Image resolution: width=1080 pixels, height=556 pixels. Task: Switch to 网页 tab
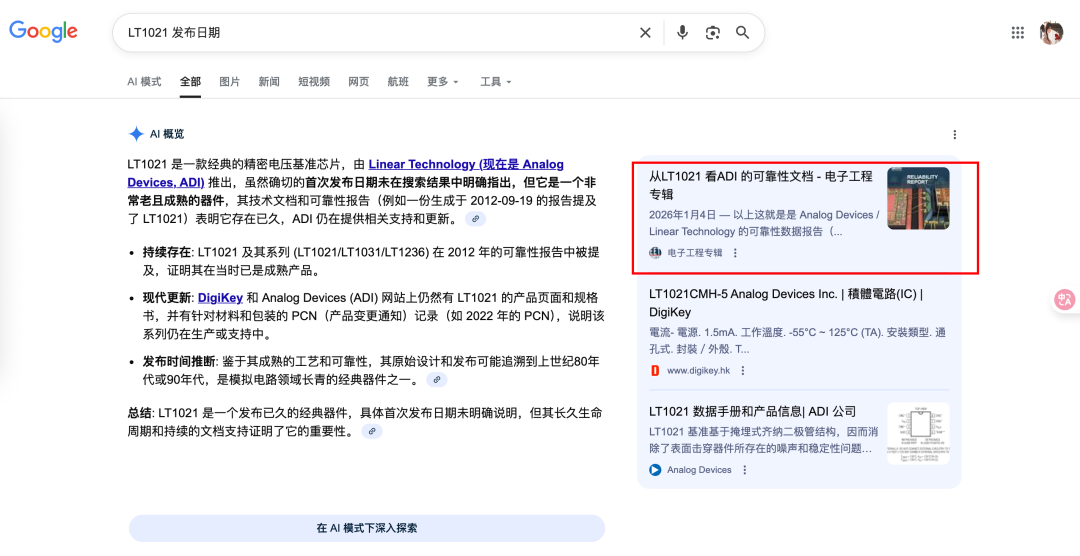coord(359,81)
